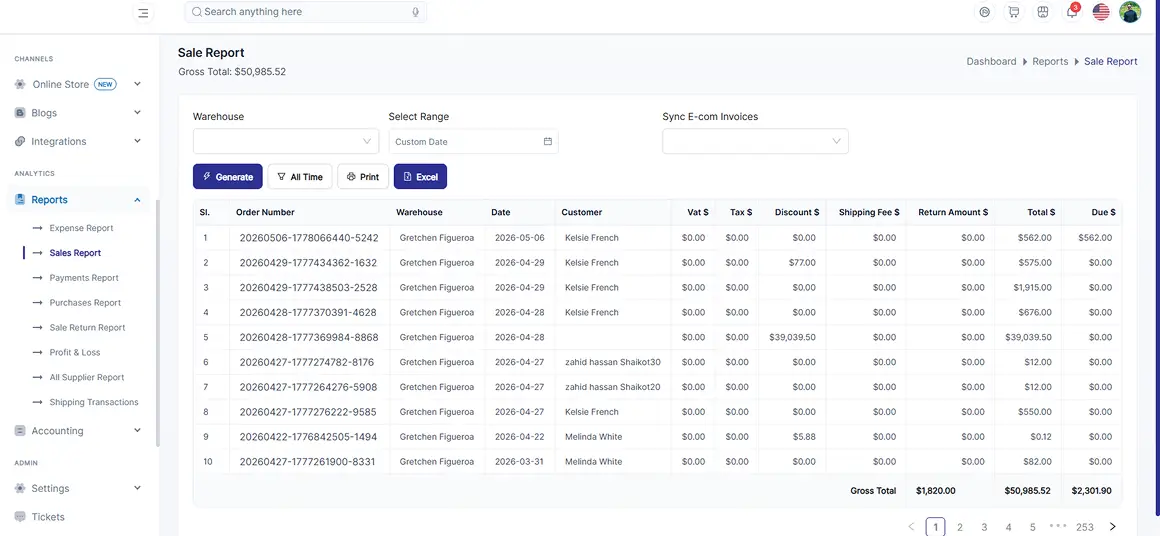The width and height of the screenshot is (1160, 536).
Task: Click the Generate button
Action: pyautogui.click(x=228, y=177)
